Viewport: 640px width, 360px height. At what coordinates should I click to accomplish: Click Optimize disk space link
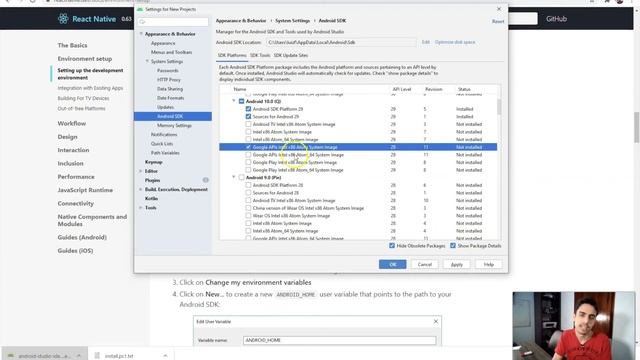pos(455,42)
